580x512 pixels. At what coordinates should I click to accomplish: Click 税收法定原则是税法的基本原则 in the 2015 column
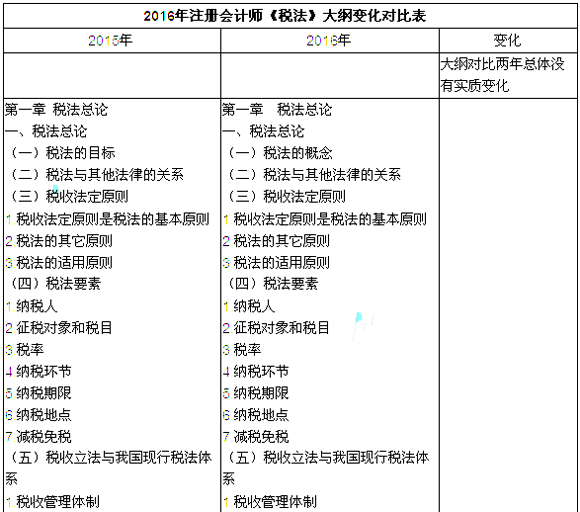click(112, 219)
